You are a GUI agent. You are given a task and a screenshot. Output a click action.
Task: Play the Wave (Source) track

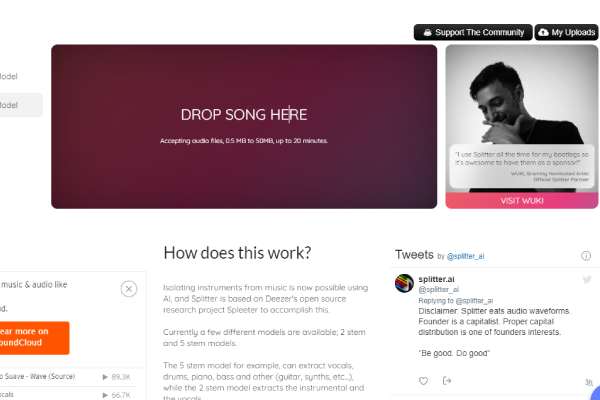(x=105, y=377)
